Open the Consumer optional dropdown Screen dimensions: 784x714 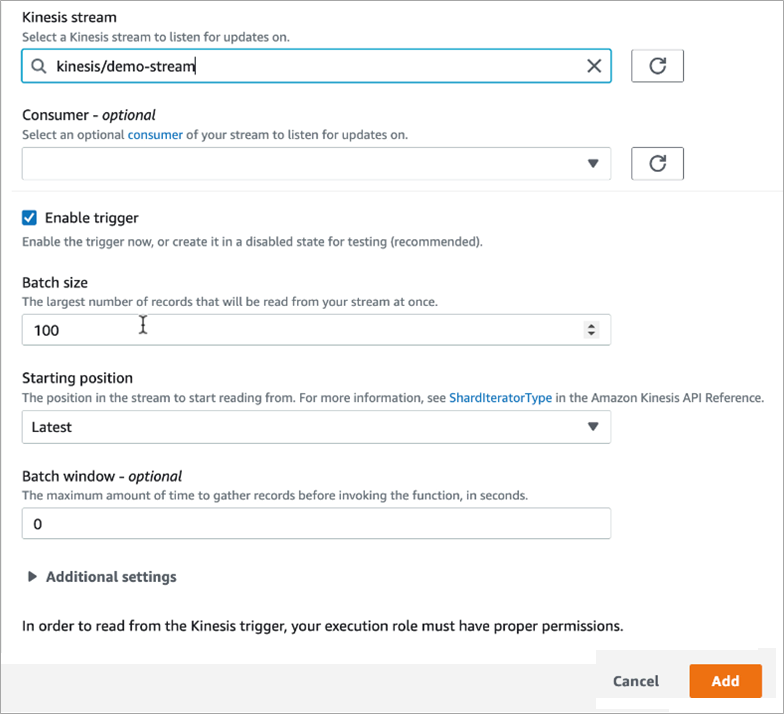pos(316,164)
